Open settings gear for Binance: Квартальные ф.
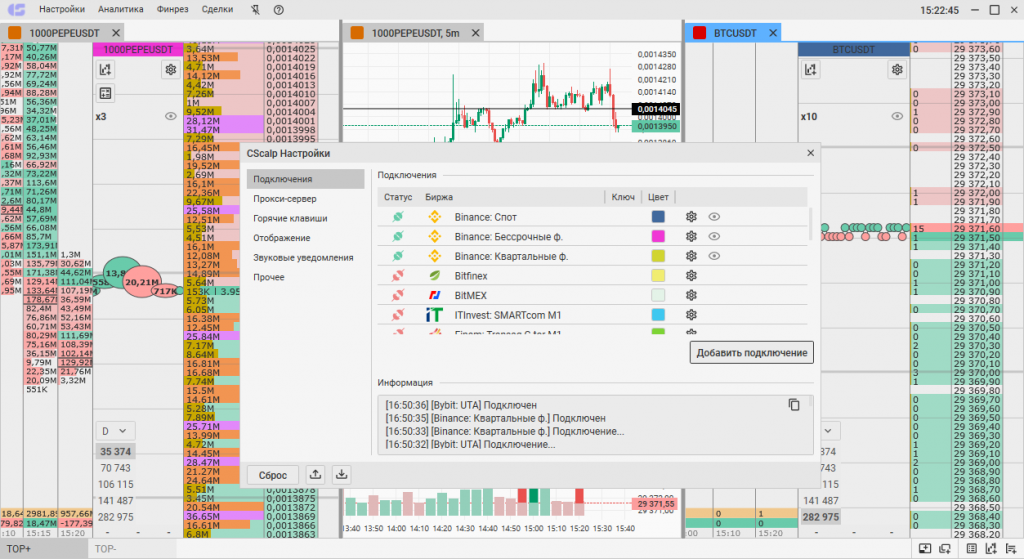The image size is (1024, 559). point(691,256)
